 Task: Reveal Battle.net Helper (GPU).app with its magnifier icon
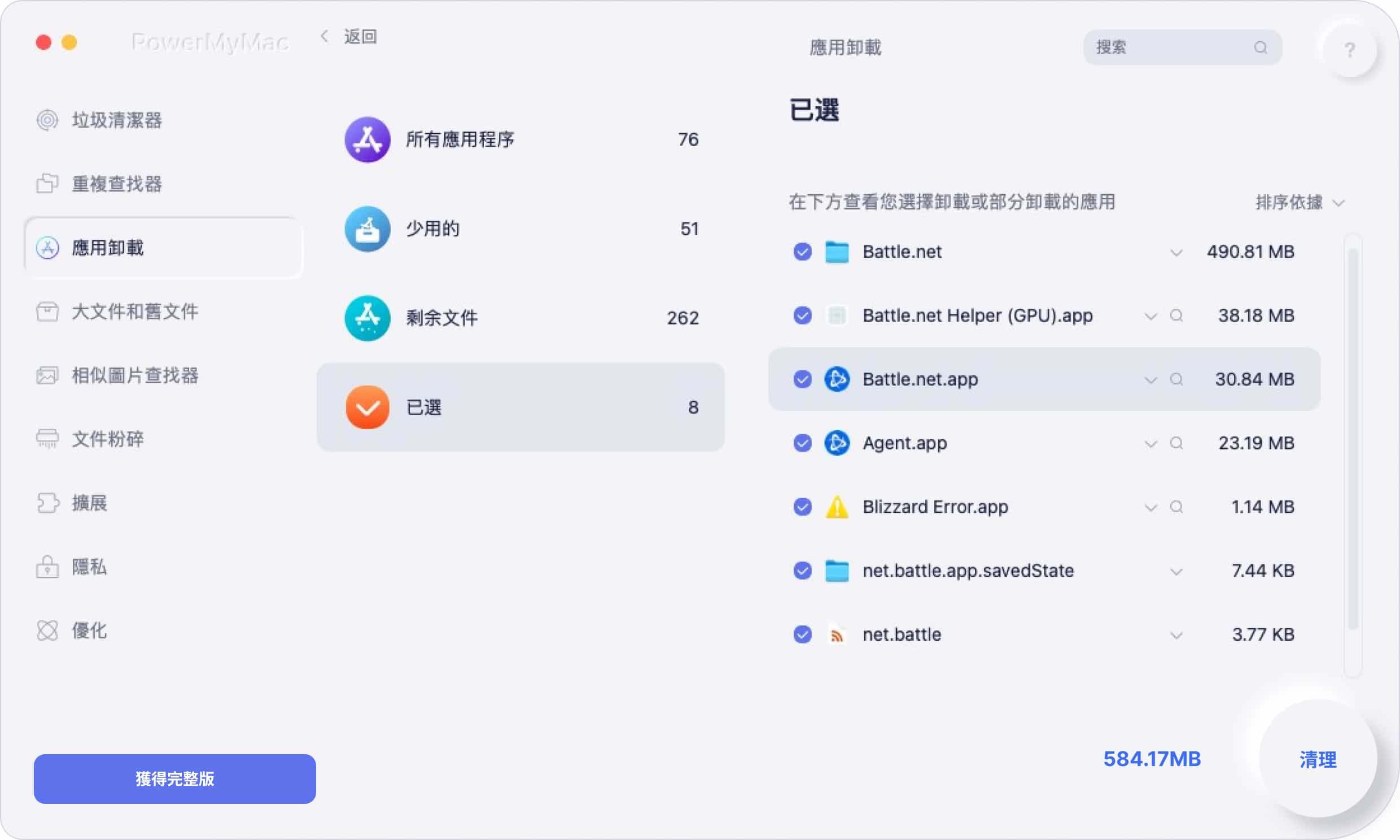click(1176, 316)
